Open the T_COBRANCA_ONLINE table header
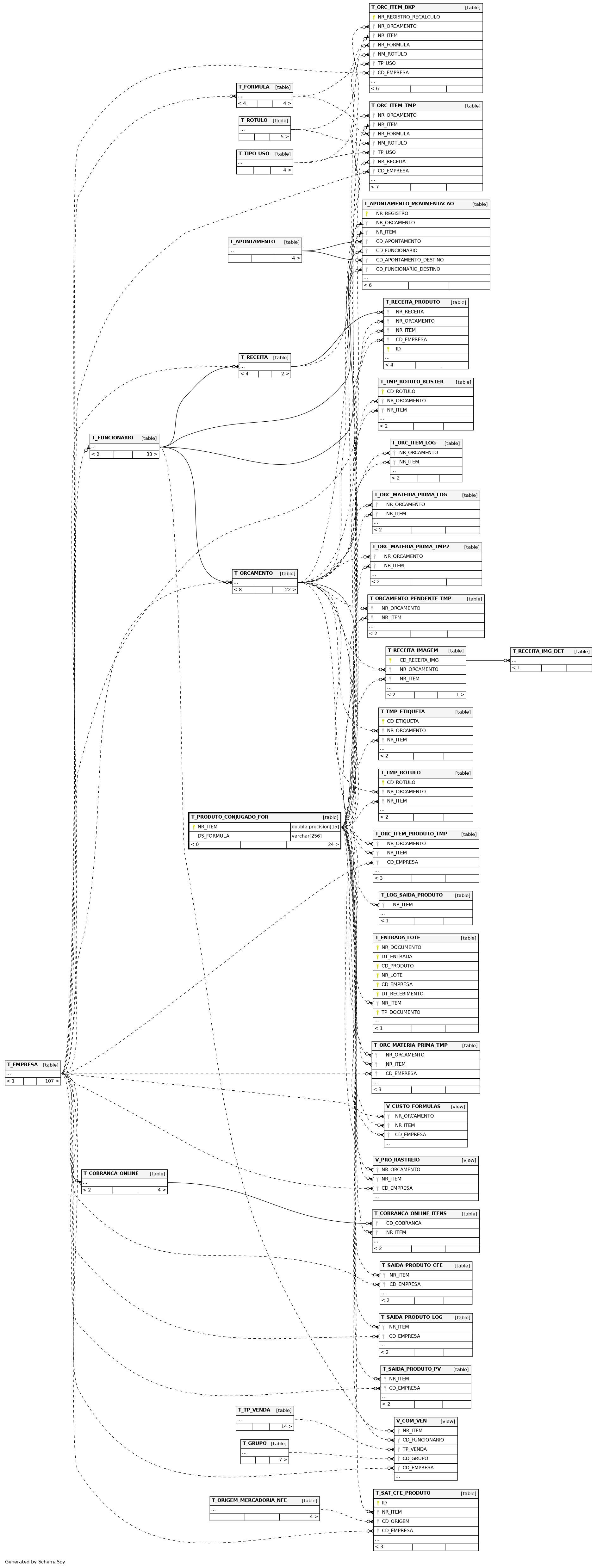 [x=111, y=1173]
